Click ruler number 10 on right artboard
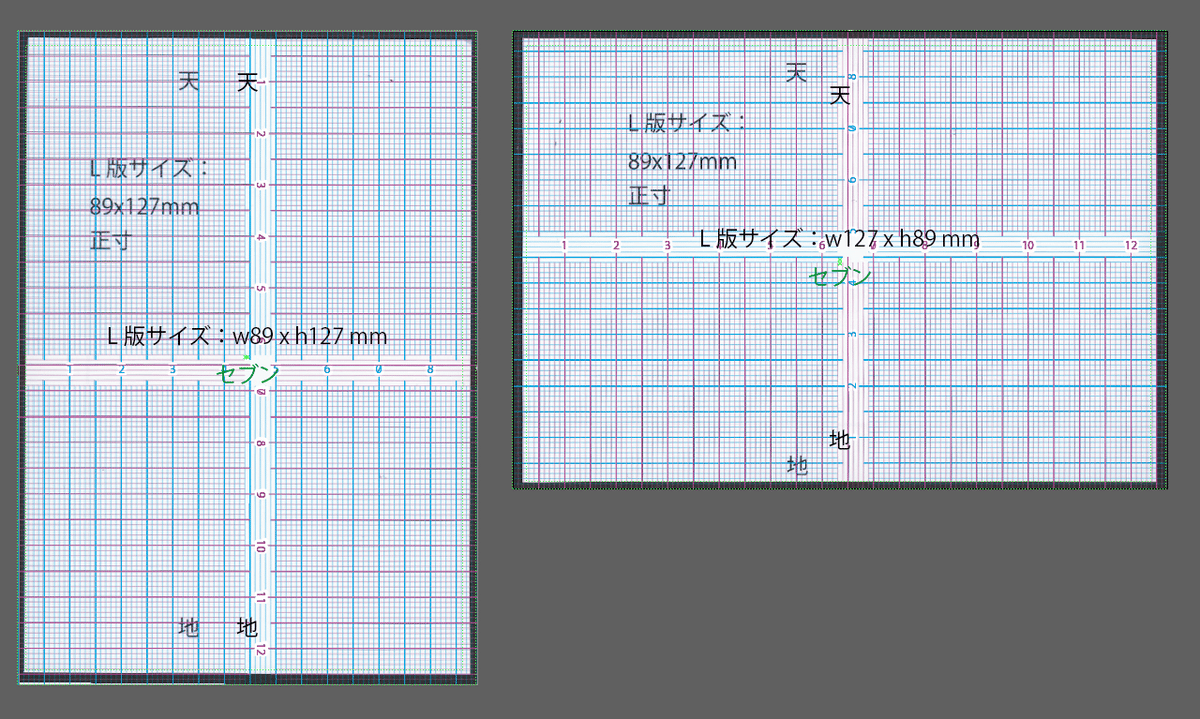1200x719 pixels. click(1027, 245)
